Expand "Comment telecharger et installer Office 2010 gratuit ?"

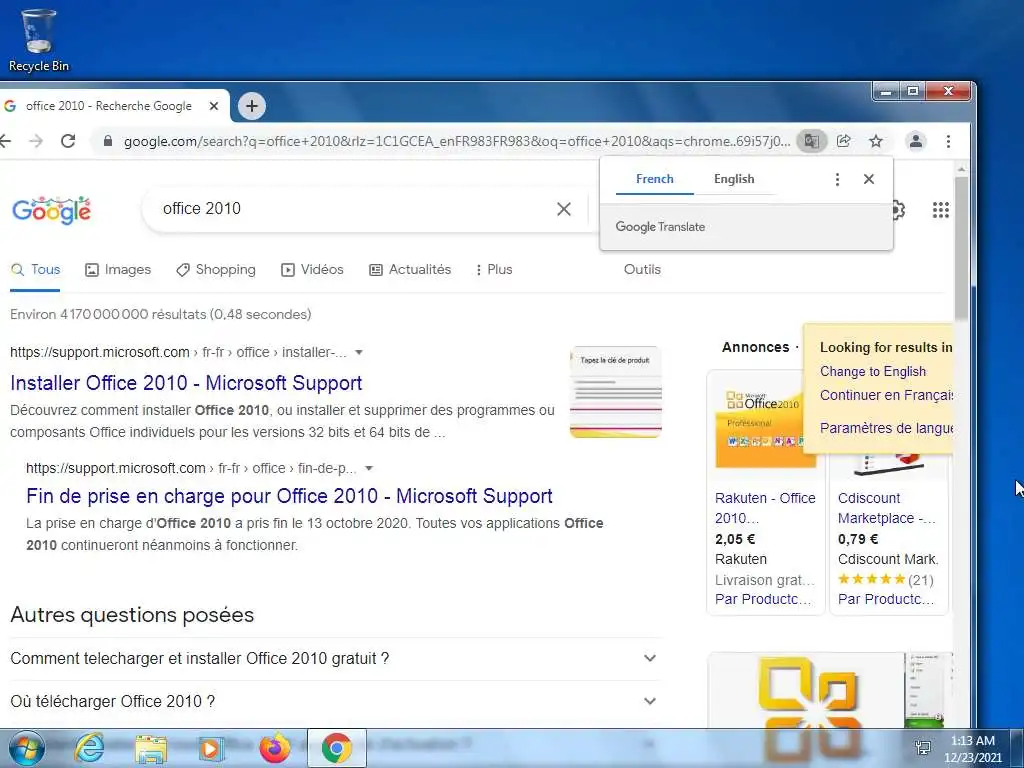[x=336, y=658]
